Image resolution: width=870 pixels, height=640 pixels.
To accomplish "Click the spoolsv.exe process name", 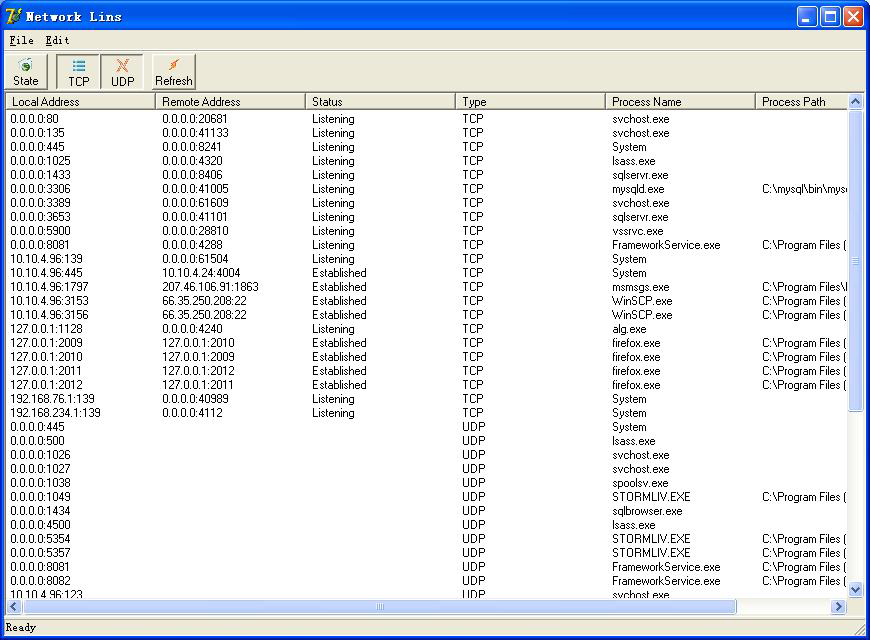I will (x=640, y=483).
